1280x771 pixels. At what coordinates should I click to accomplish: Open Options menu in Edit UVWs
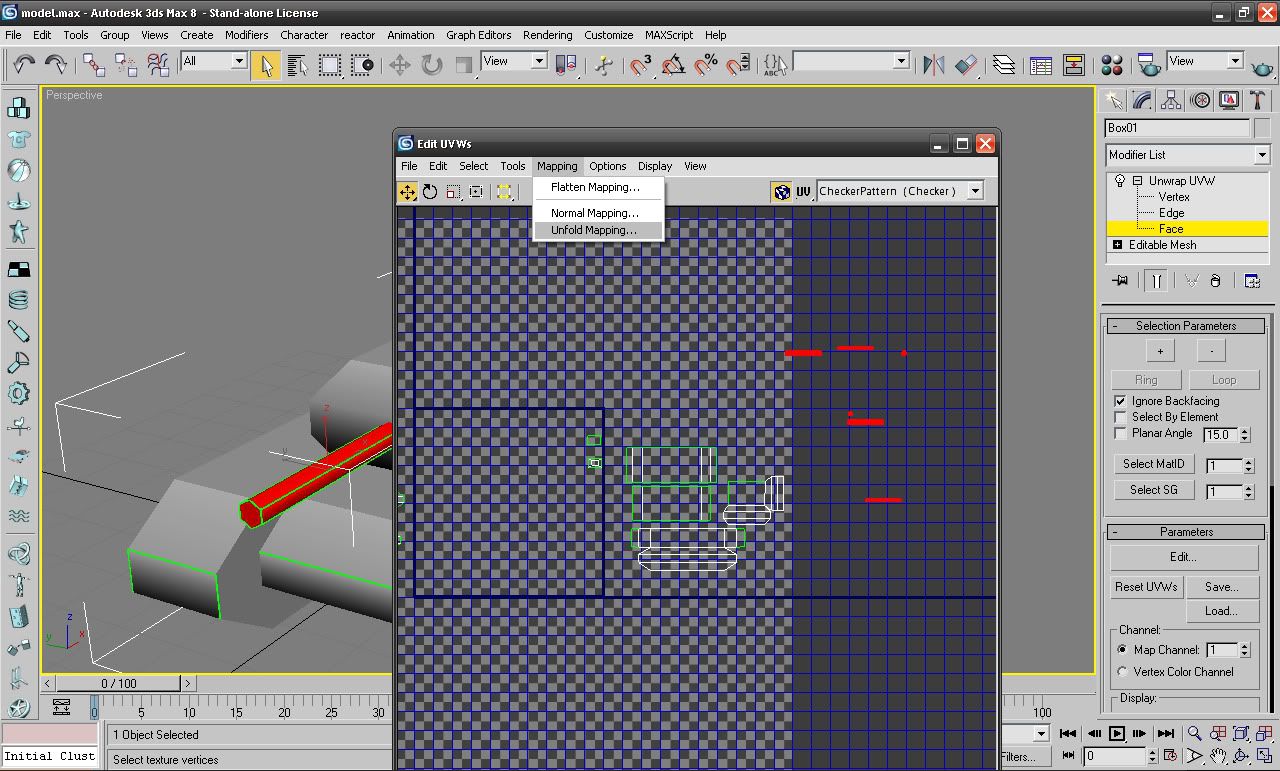(x=607, y=166)
